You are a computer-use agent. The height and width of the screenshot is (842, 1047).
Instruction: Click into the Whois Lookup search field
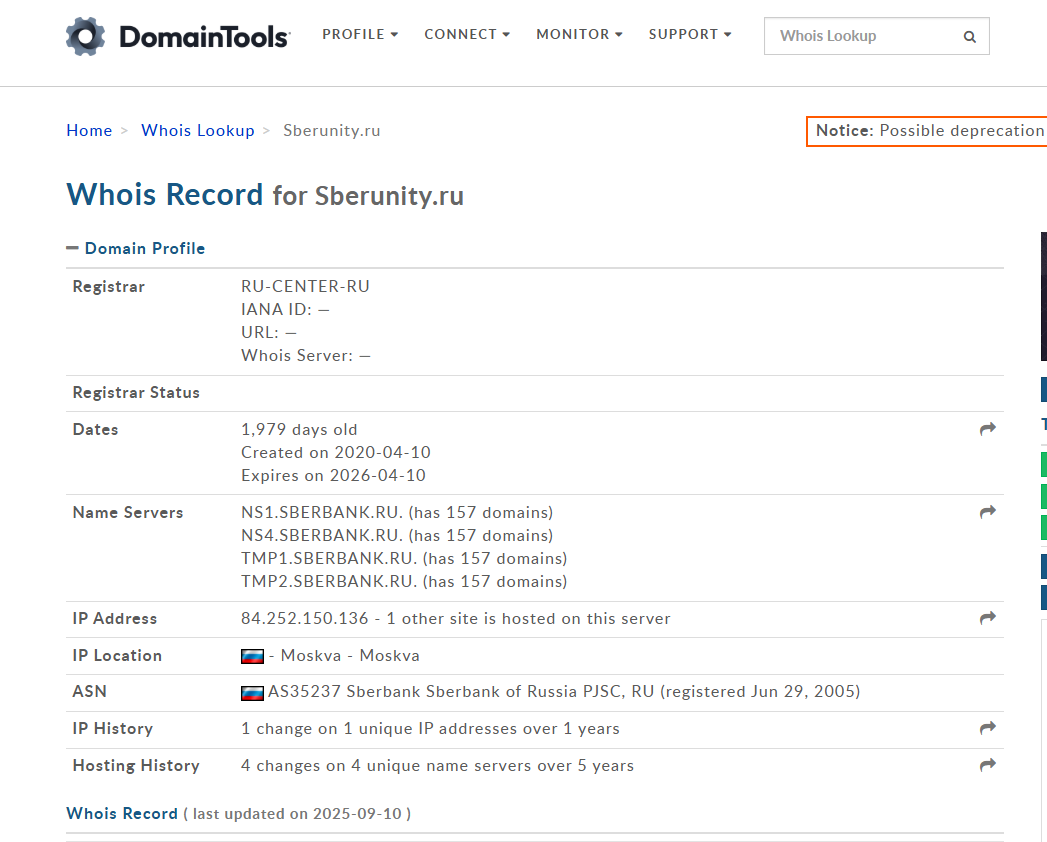click(860, 36)
